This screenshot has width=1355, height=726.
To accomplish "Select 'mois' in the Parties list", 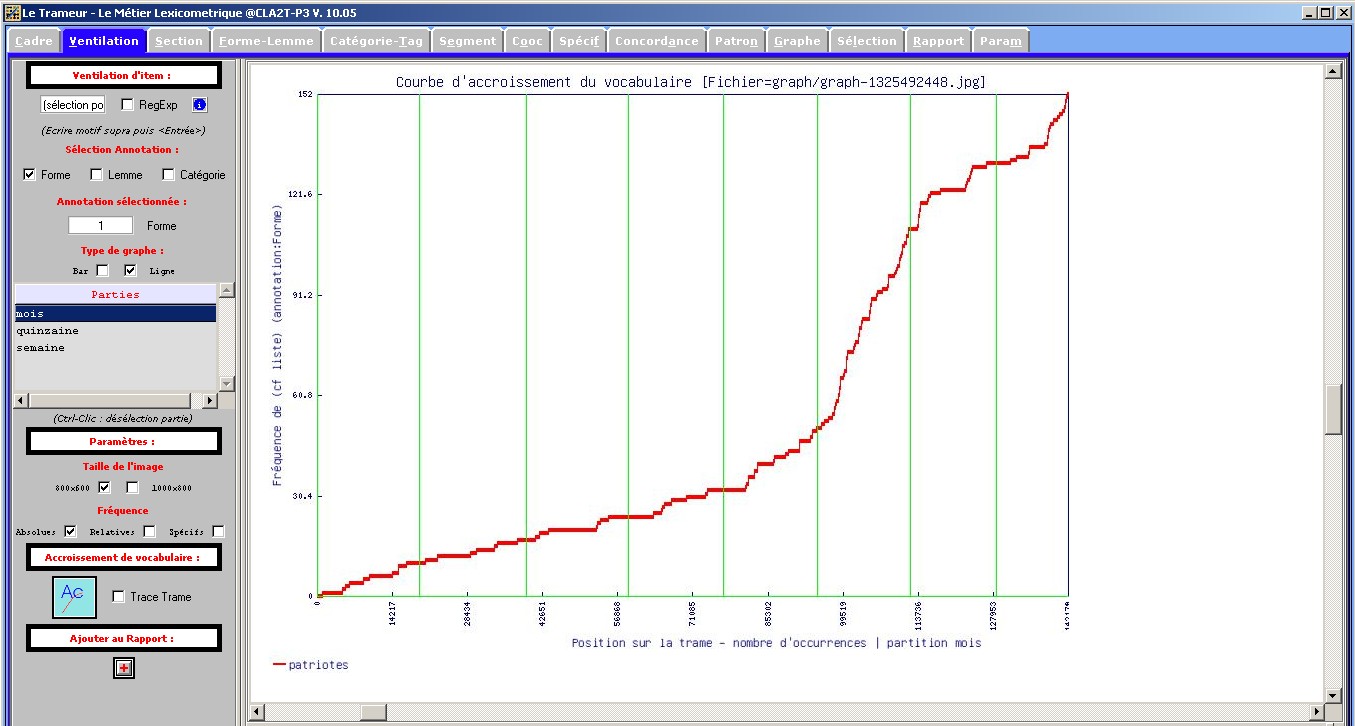I will point(115,313).
